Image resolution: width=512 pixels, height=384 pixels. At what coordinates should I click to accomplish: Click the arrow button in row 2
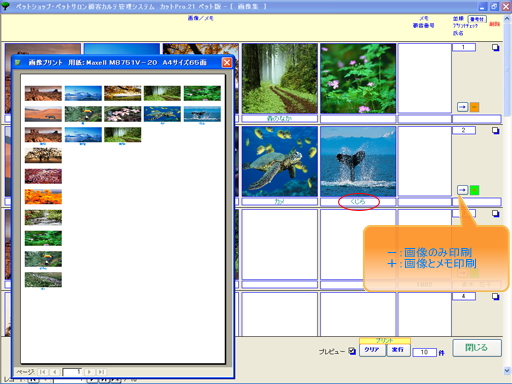click(462, 190)
